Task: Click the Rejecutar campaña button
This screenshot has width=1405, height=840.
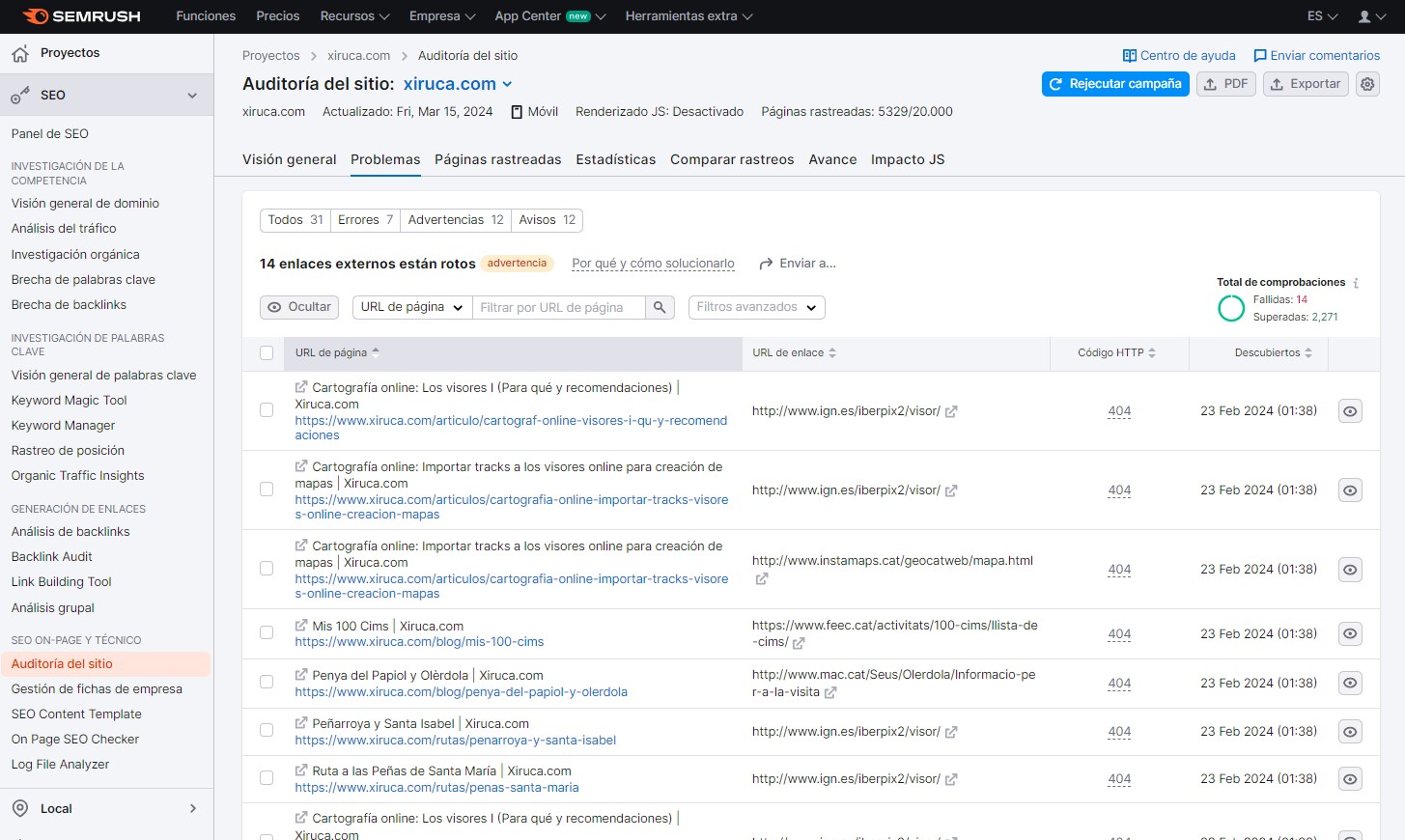Action: (1115, 84)
